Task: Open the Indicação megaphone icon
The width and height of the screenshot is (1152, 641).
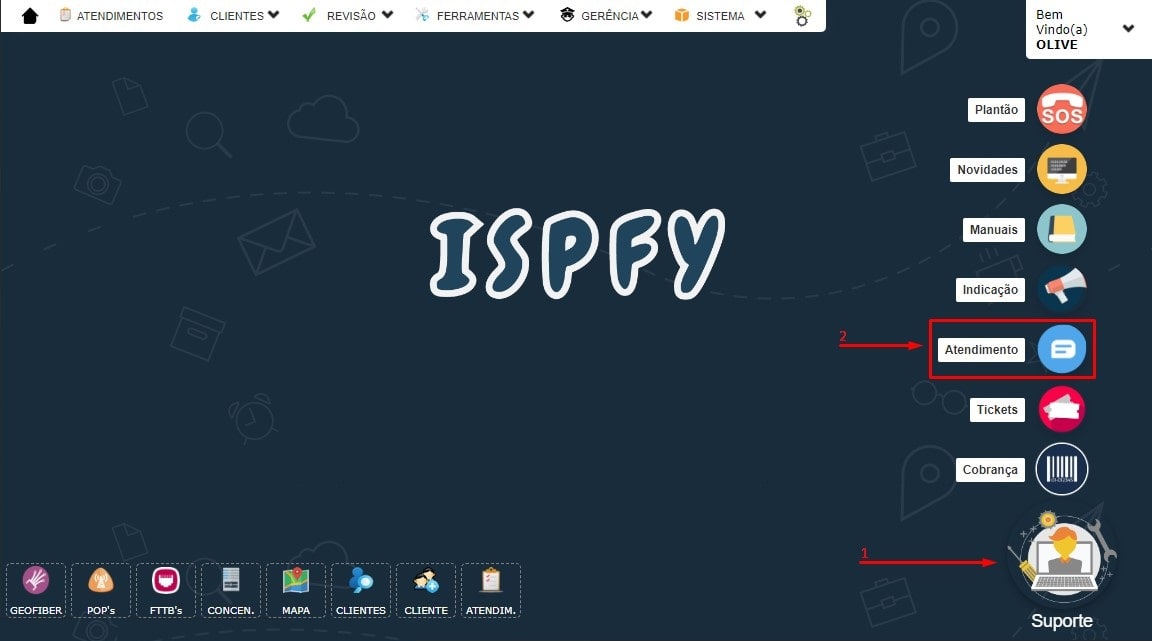Action: 1062,289
